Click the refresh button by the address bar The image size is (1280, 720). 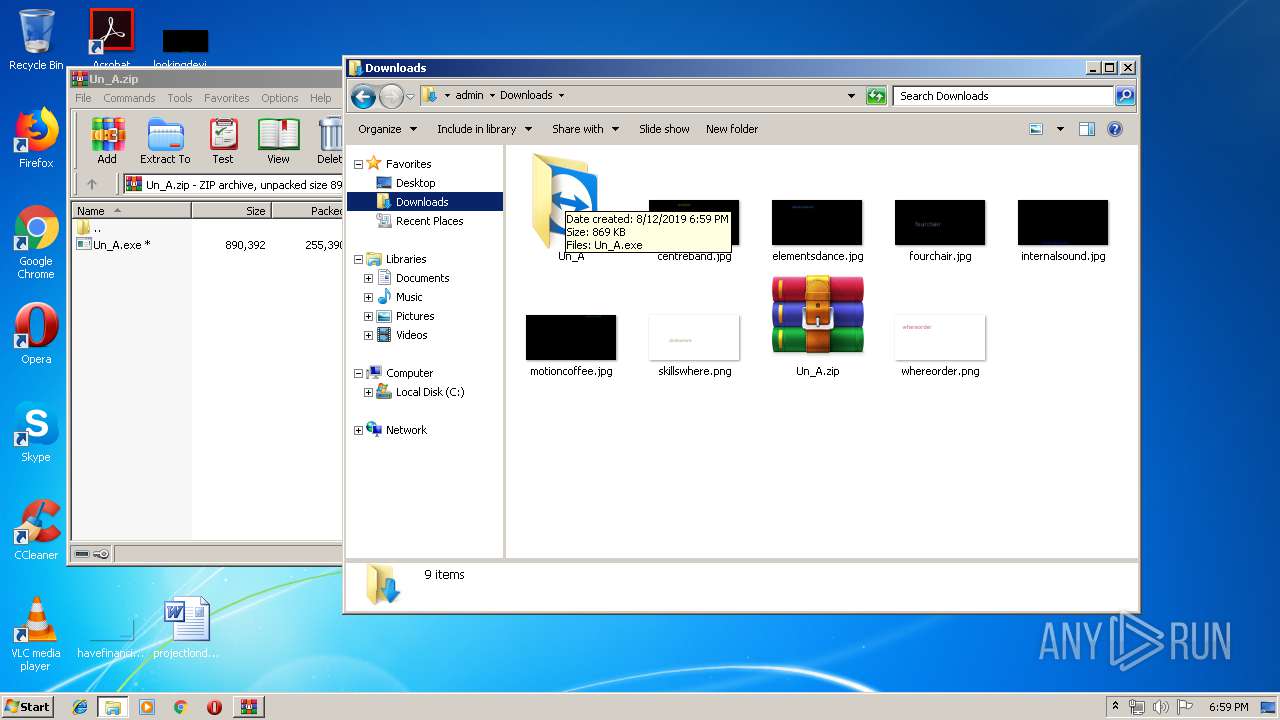[876, 96]
